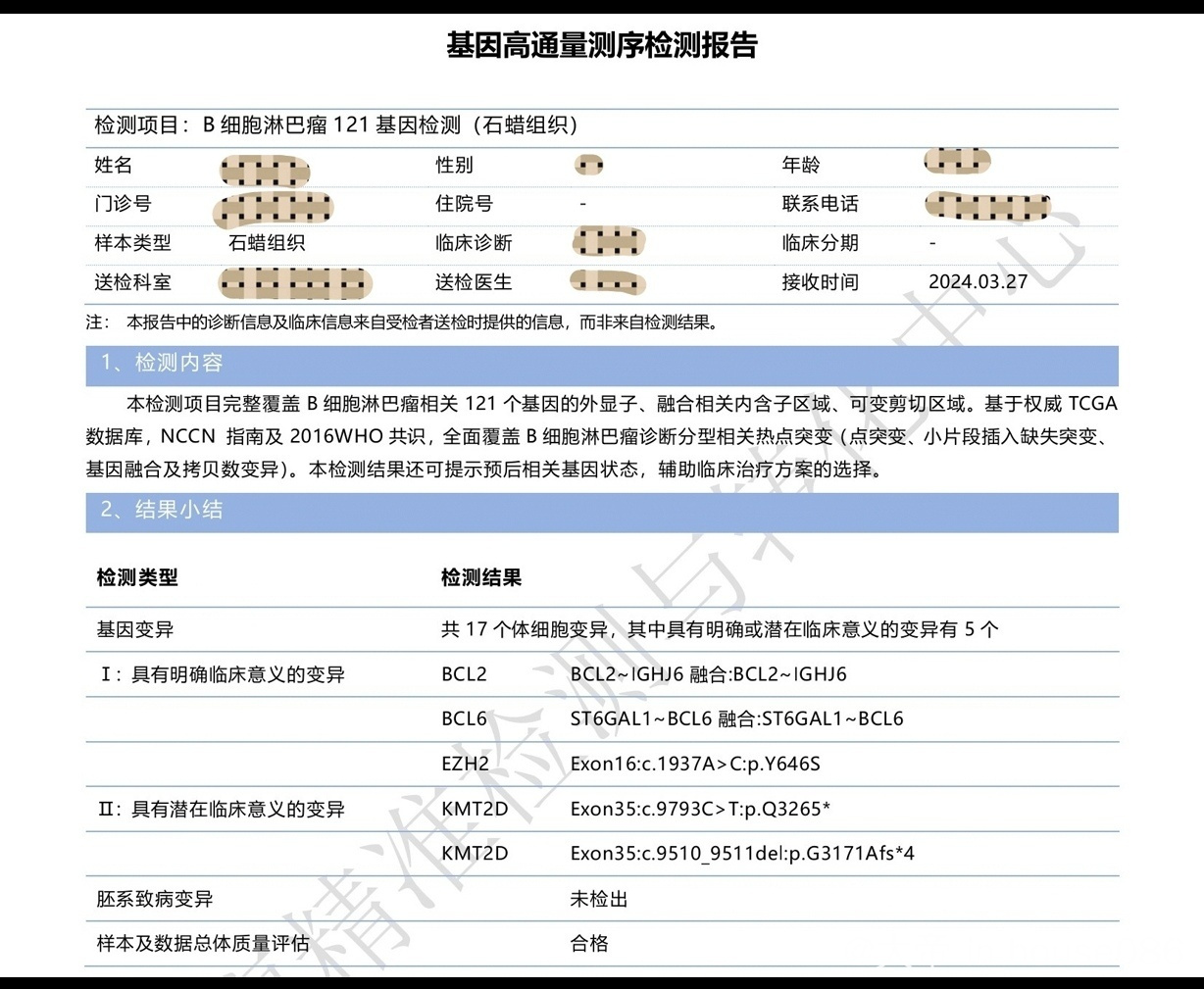This screenshot has width=1204, height=989.
Task: Click the 检测结果 column header
Action: [481, 578]
